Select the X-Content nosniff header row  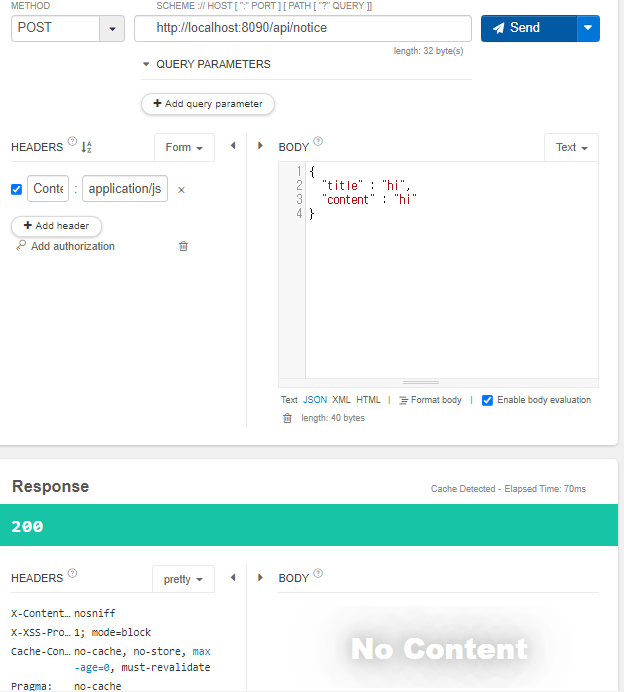tap(64, 613)
